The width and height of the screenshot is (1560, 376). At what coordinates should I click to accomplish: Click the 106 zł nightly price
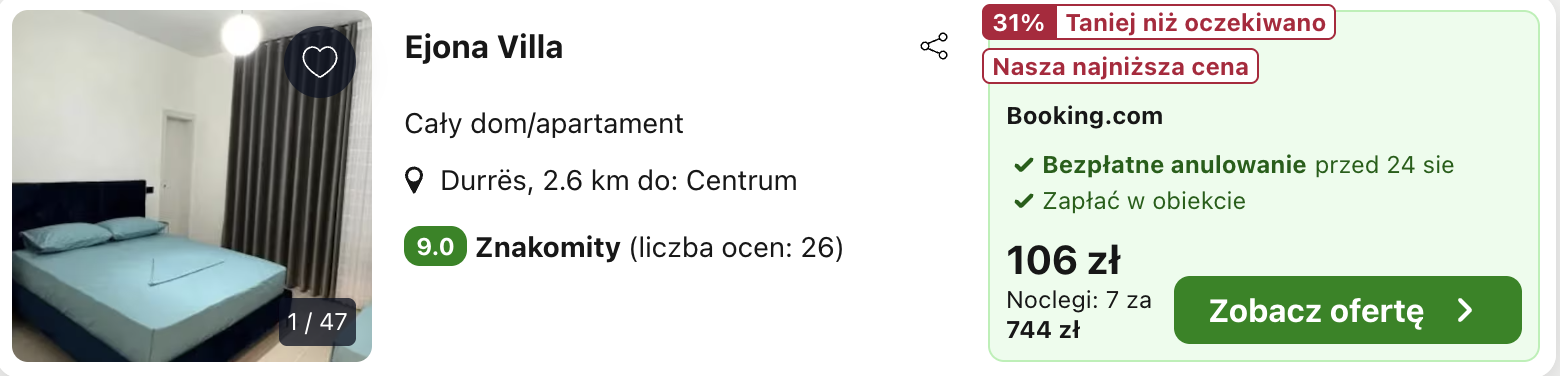click(1063, 261)
